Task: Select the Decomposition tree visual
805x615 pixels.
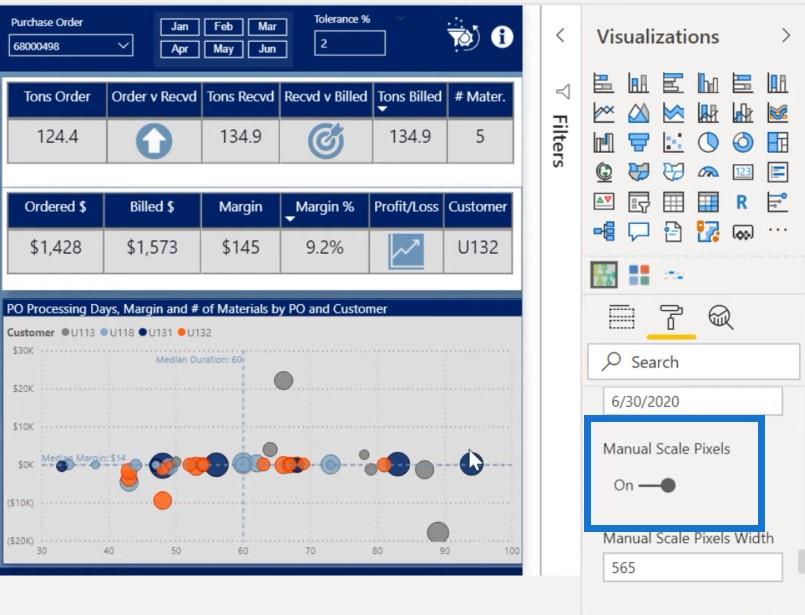Action: 604,231
